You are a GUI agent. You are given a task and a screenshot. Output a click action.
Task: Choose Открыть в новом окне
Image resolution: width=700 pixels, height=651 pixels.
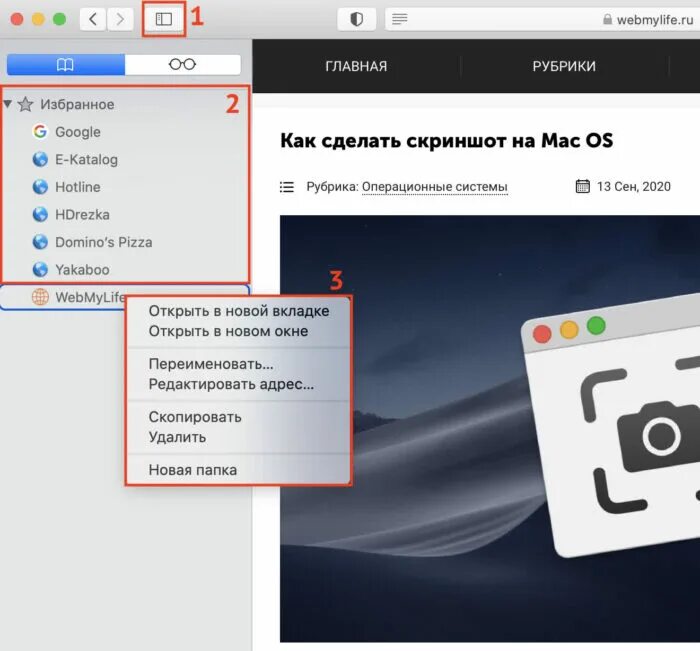(x=238, y=331)
